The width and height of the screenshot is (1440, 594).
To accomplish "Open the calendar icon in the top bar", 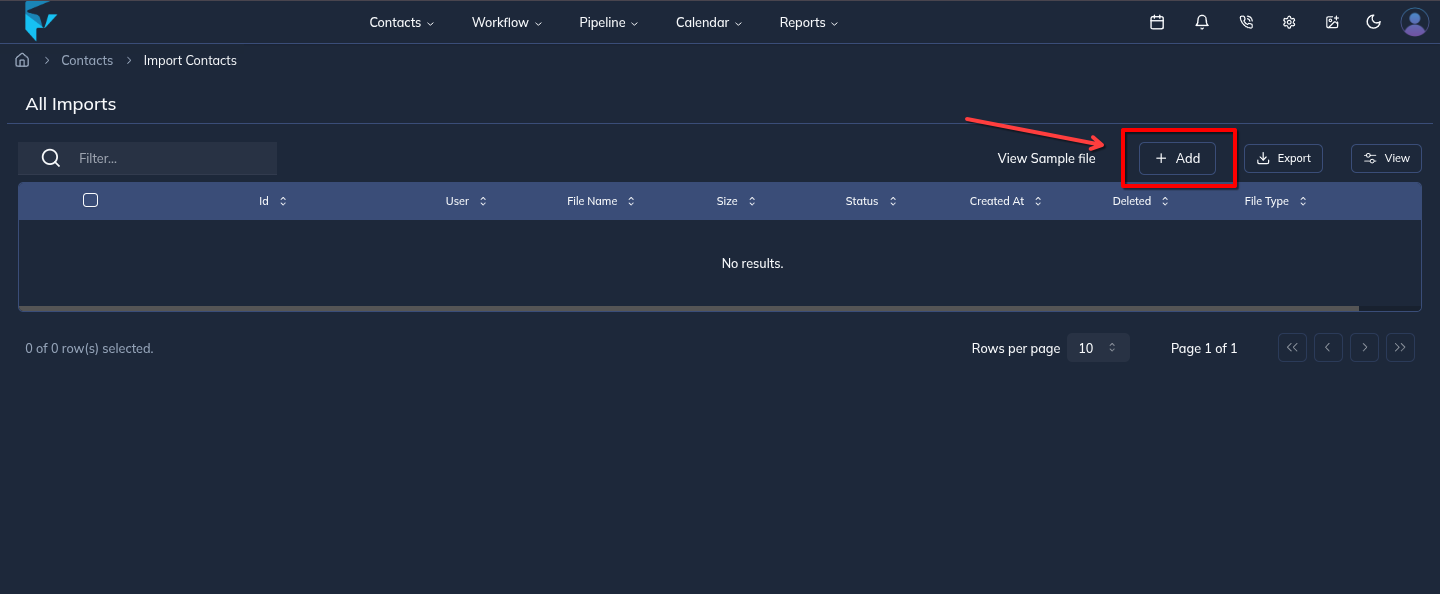I will (1157, 21).
